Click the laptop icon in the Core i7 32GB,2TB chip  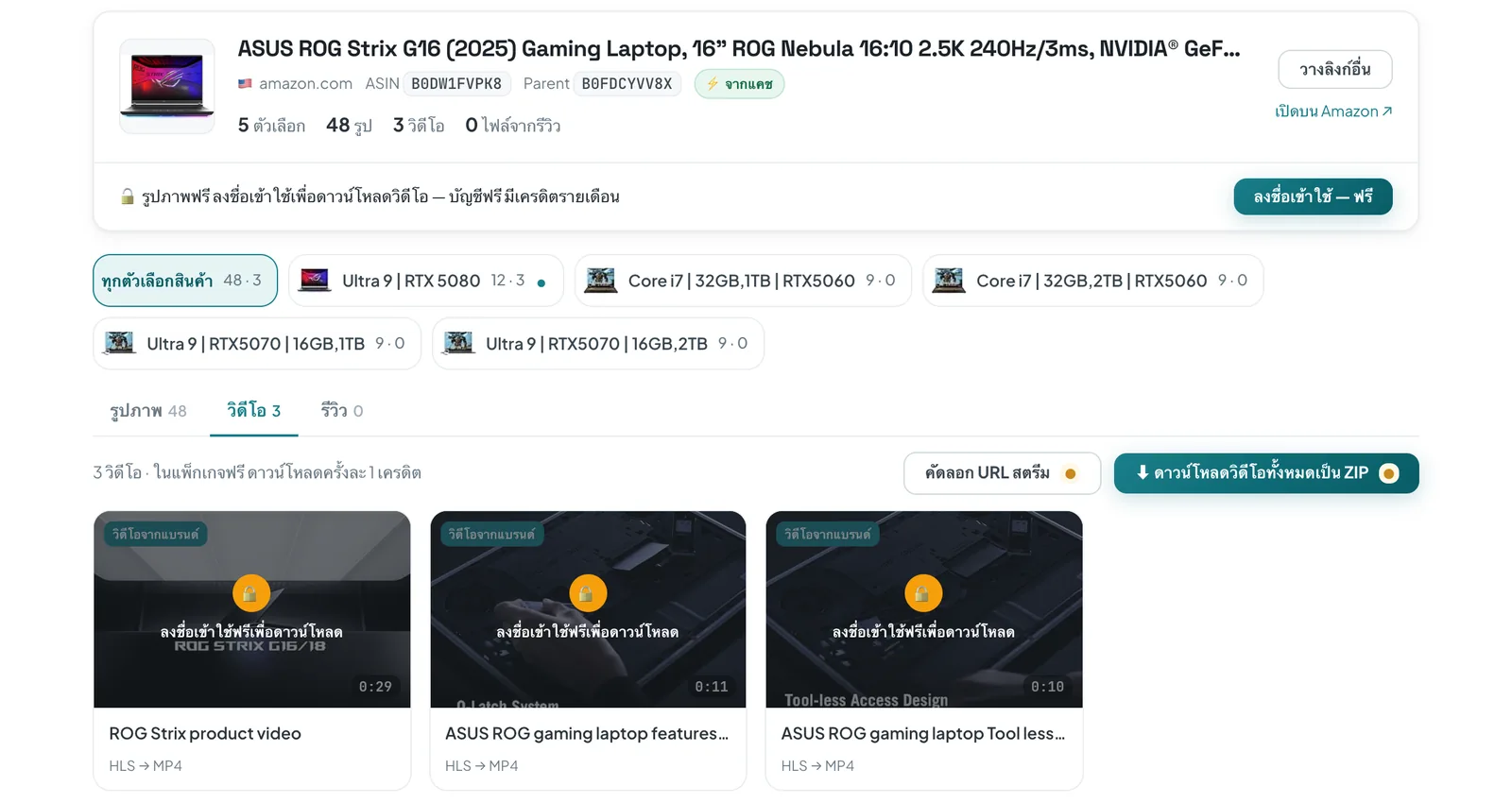click(x=949, y=280)
